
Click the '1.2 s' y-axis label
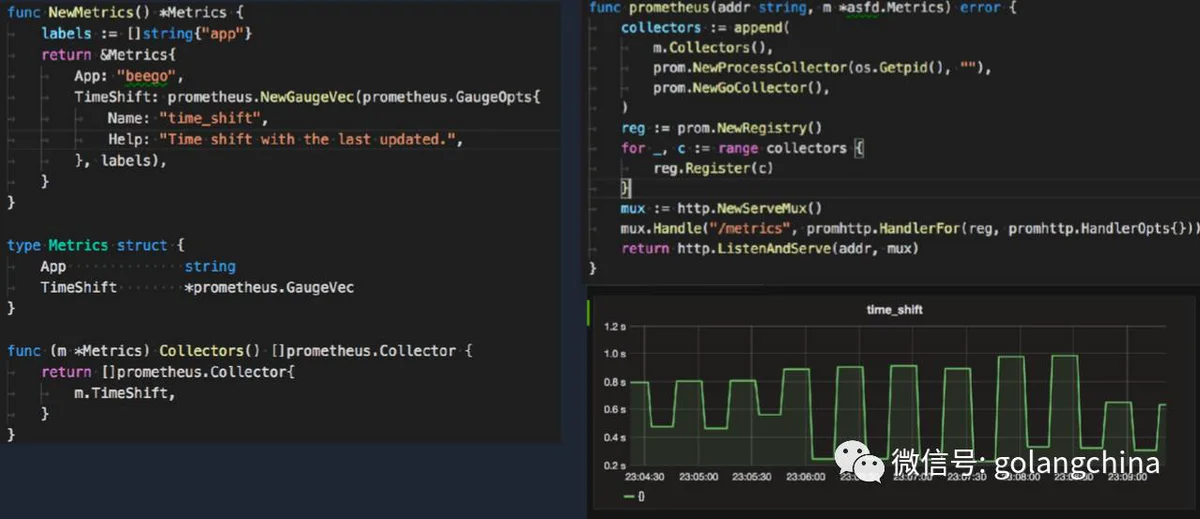tap(616, 326)
